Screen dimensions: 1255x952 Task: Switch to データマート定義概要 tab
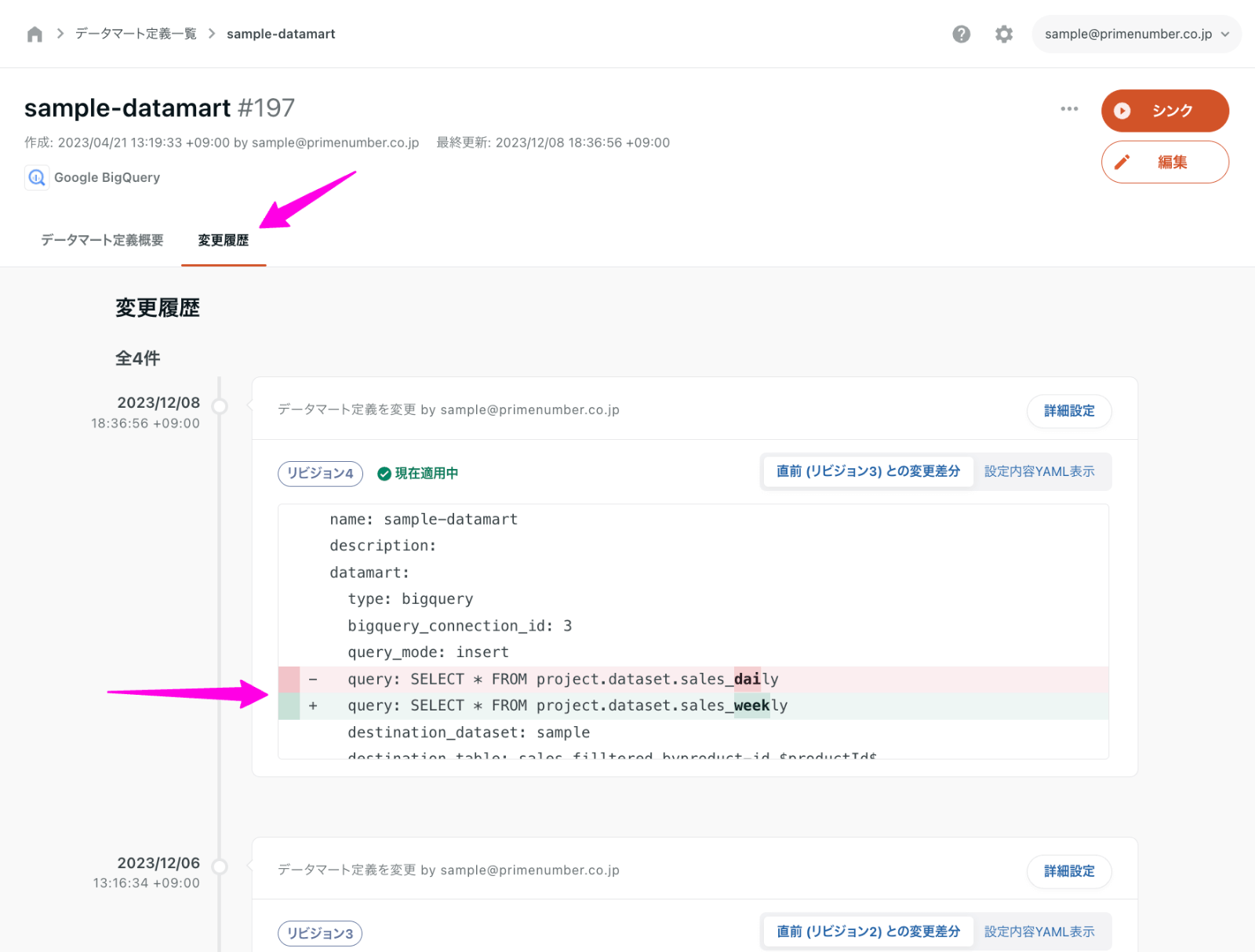102,240
